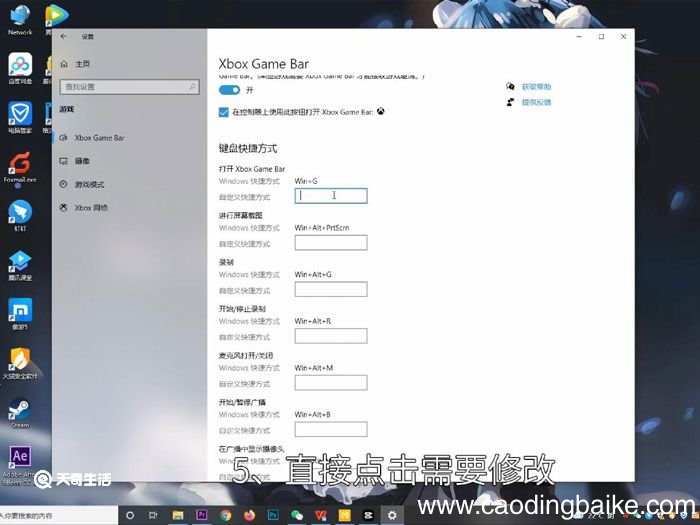Click the custom shortcut field under Win+Alt+M
700x525 pixels.
[x=331, y=383]
